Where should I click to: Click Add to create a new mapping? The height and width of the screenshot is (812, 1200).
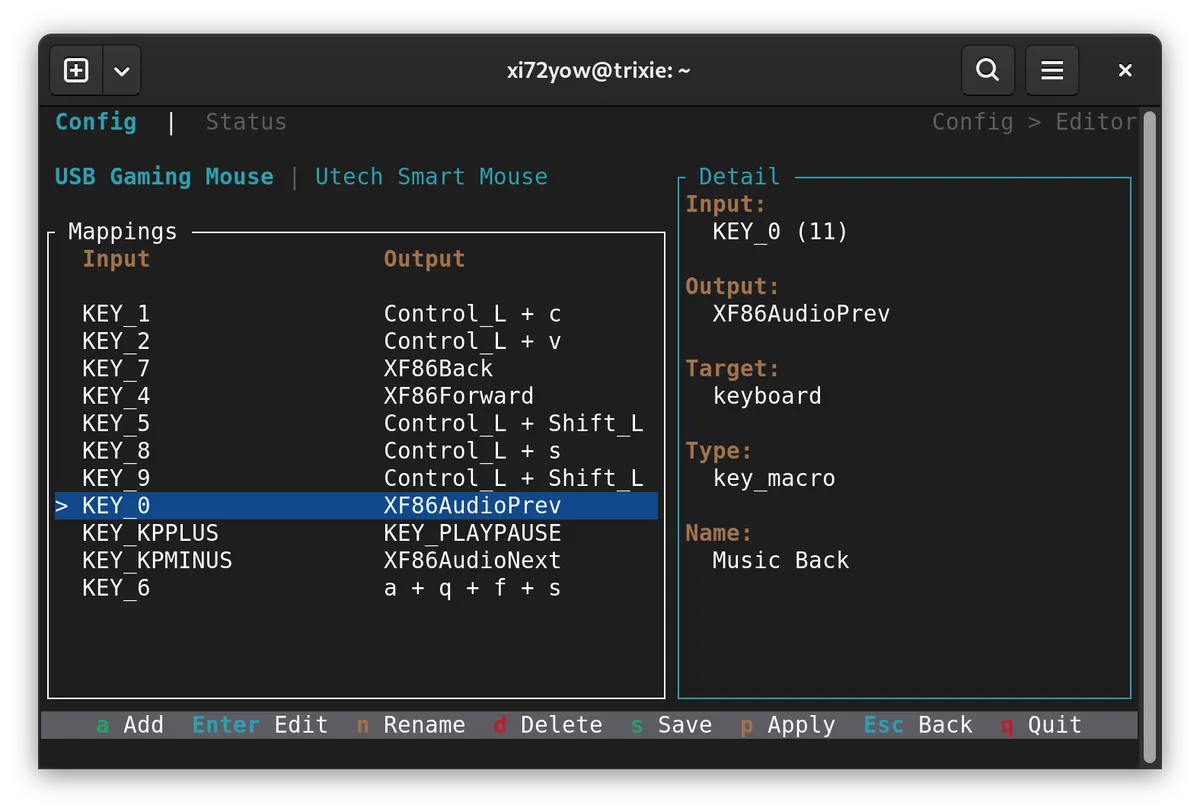point(131,724)
